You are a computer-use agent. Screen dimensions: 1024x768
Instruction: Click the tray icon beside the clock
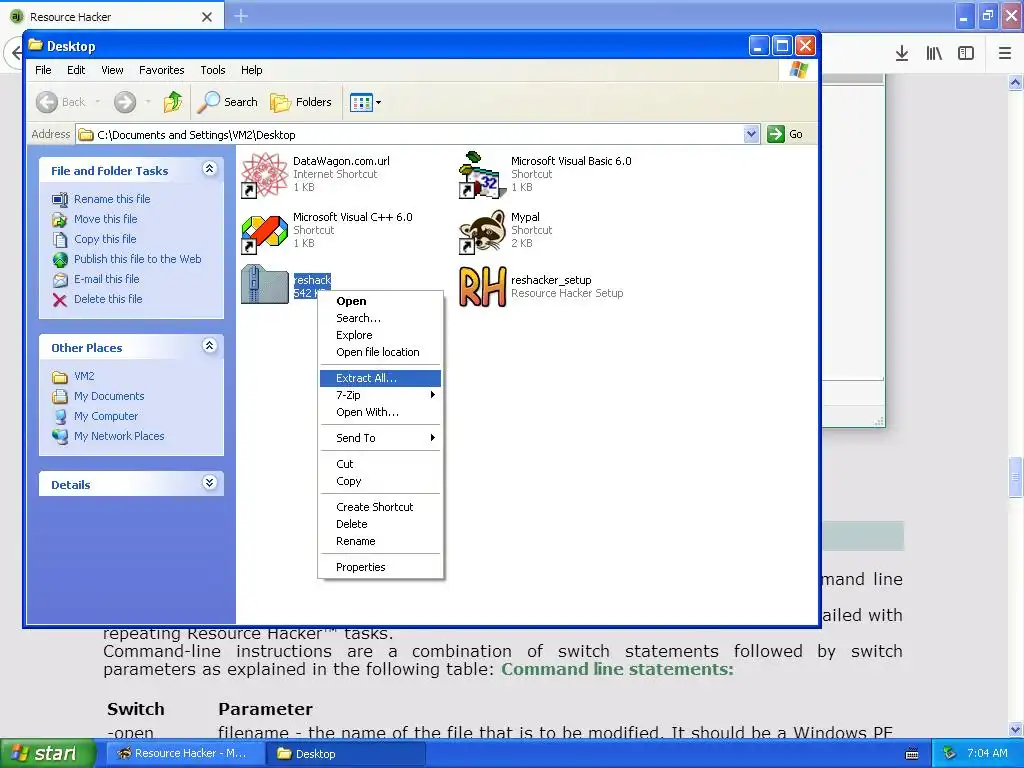tap(950, 754)
